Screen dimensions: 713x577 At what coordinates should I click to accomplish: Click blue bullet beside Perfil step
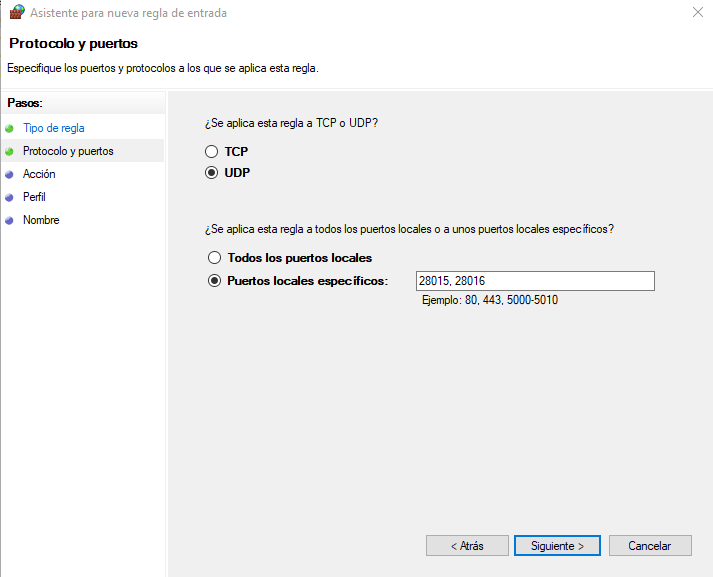click(x=10, y=197)
